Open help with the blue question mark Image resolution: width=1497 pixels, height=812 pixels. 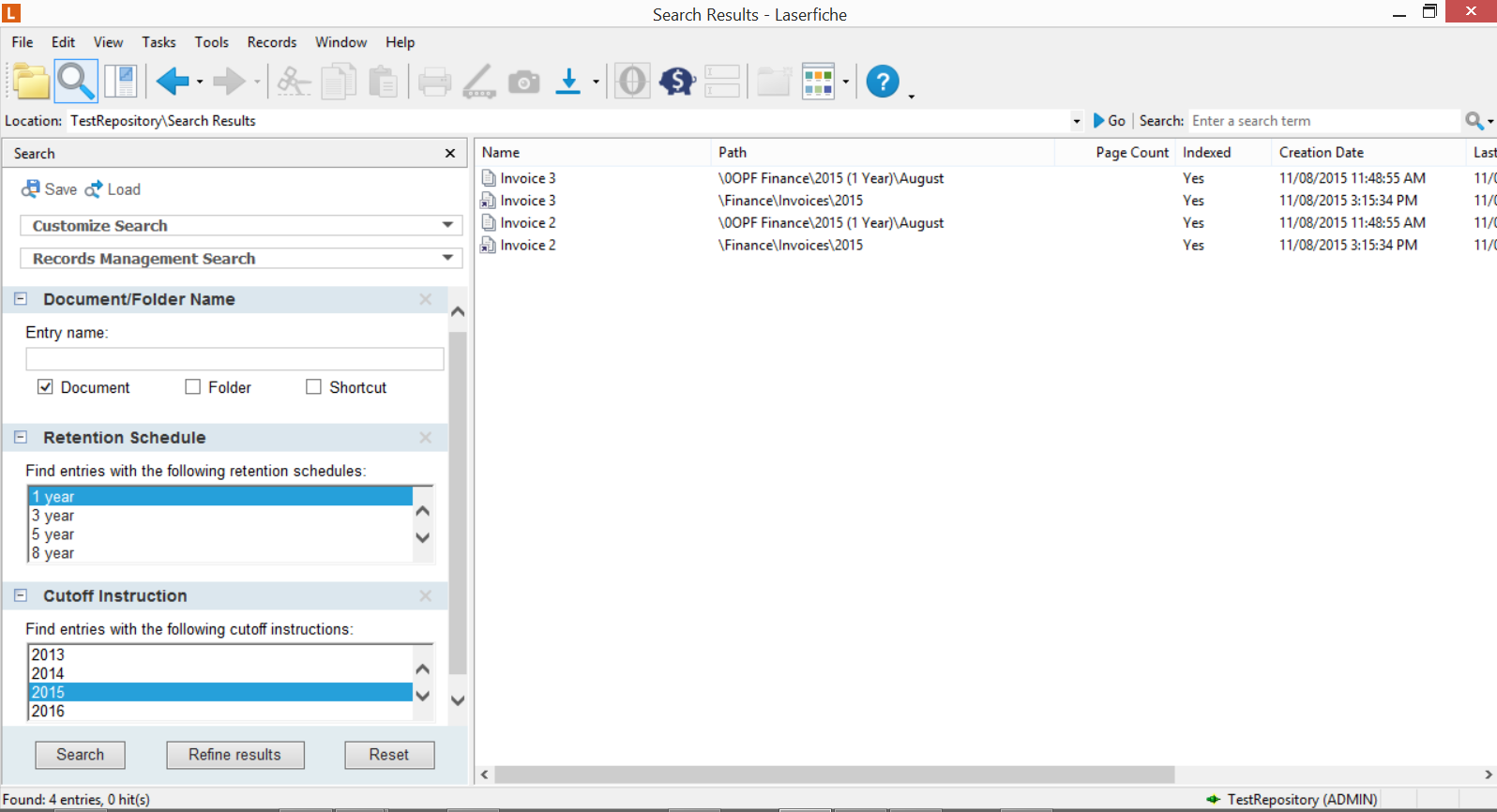point(882,82)
